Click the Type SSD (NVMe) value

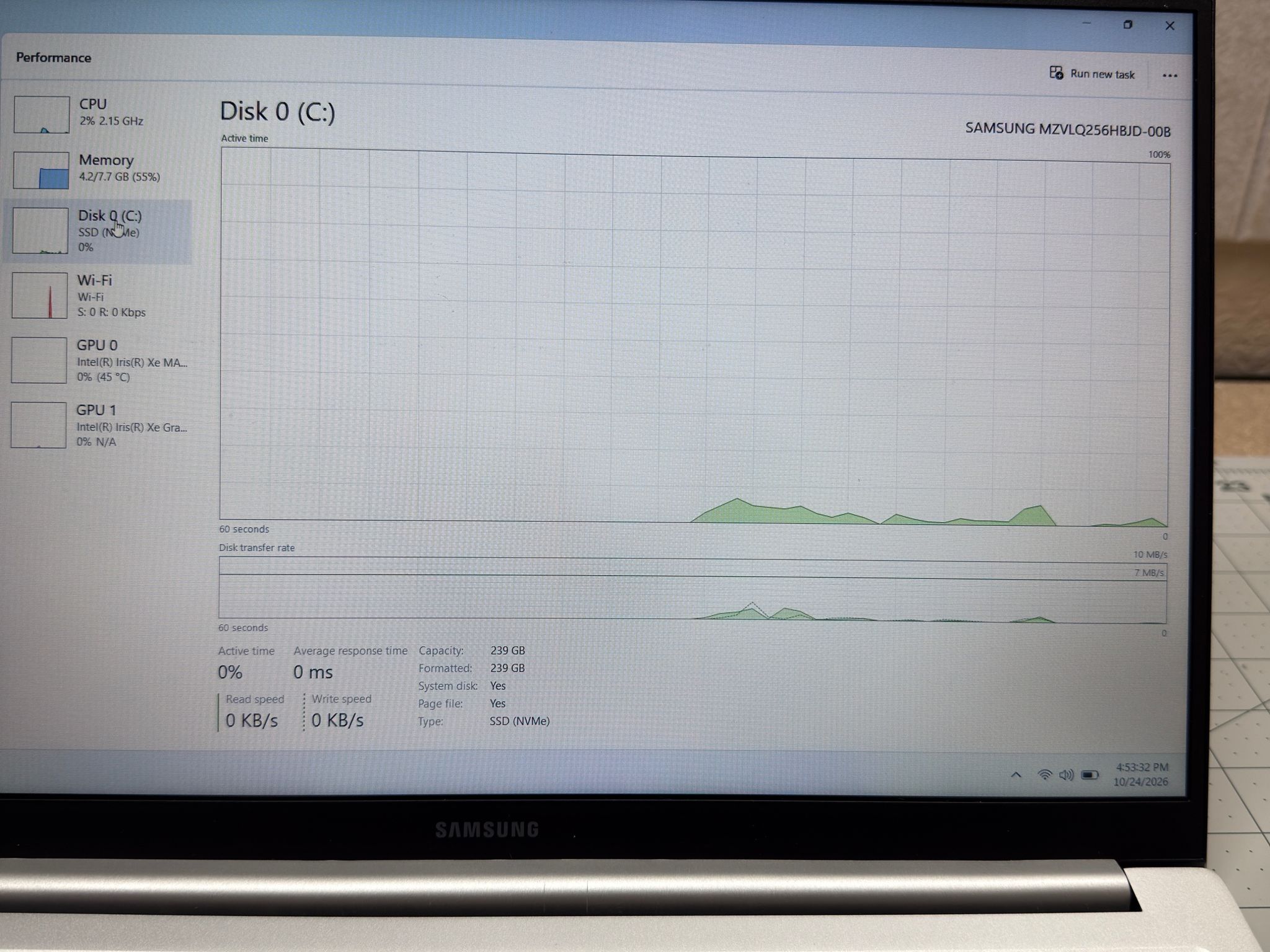[x=520, y=721]
